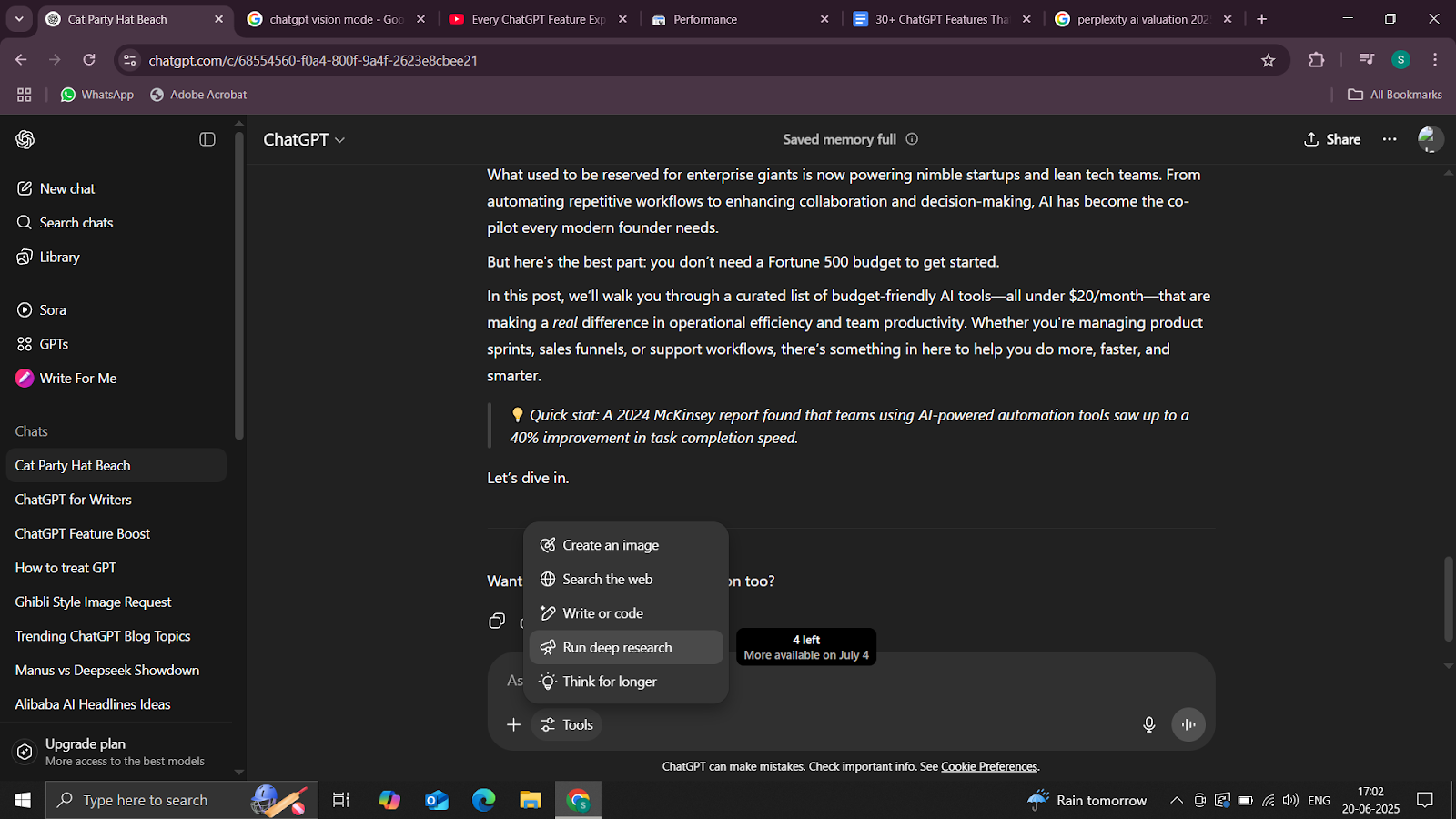Open the Cookie Preferences link

989,766
